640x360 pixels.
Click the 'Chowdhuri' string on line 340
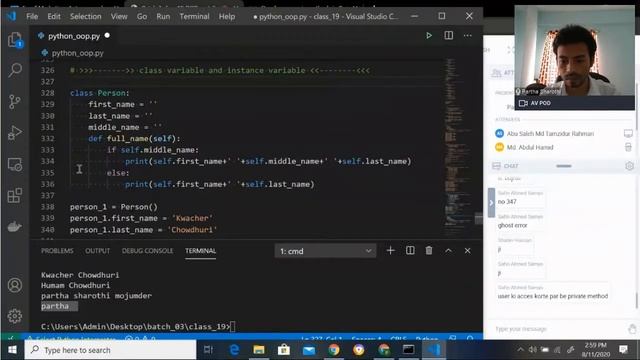[x=192, y=230]
